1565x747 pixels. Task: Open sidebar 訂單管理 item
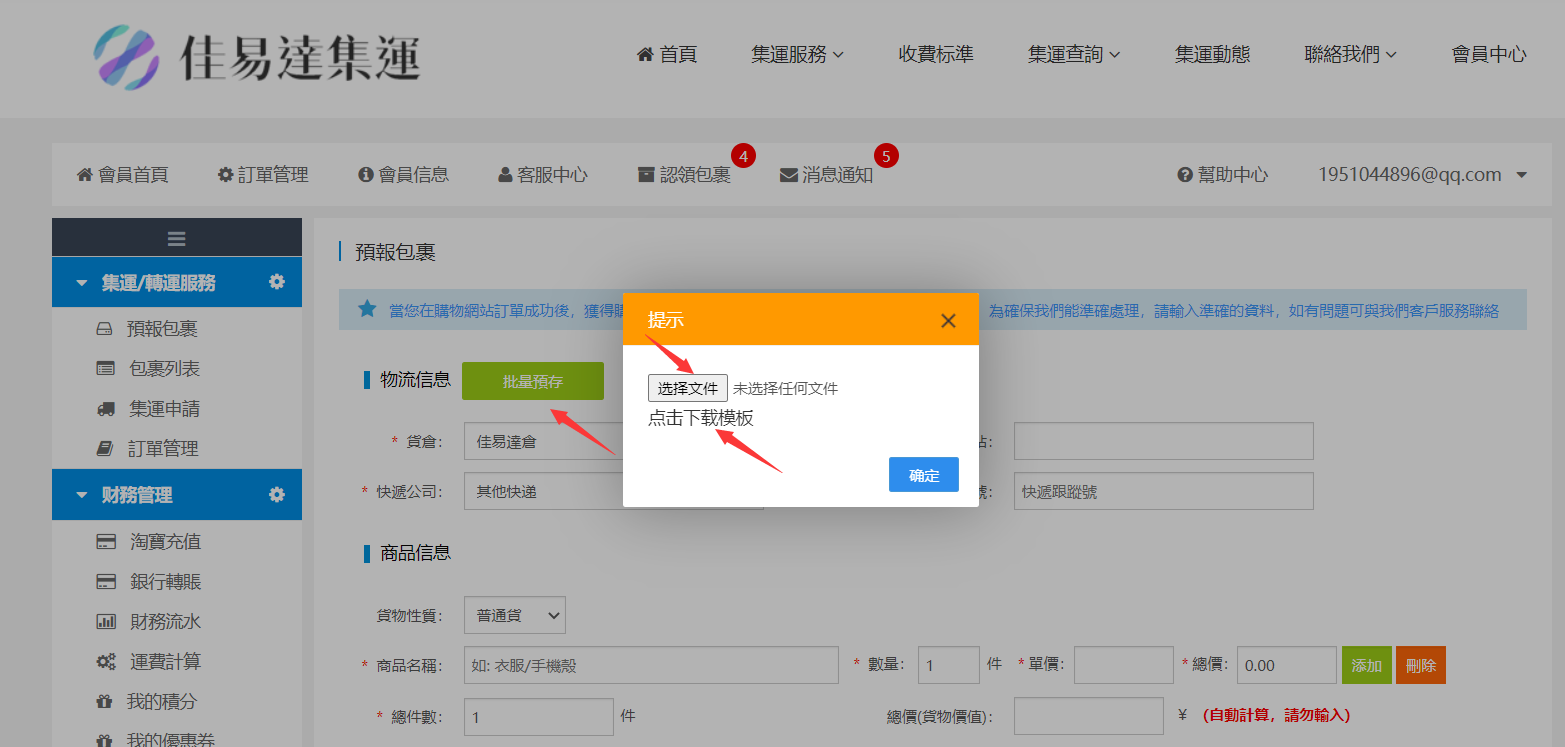tap(163, 449)
